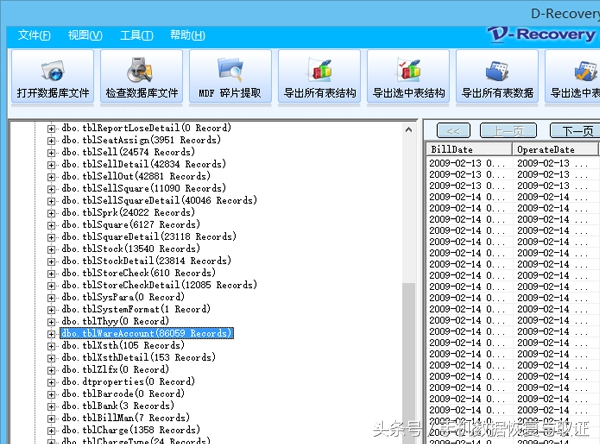The width and height of the screenshot is (600, 444).
Task: Click Export All Table Structures icon
Action: [320, 77]
